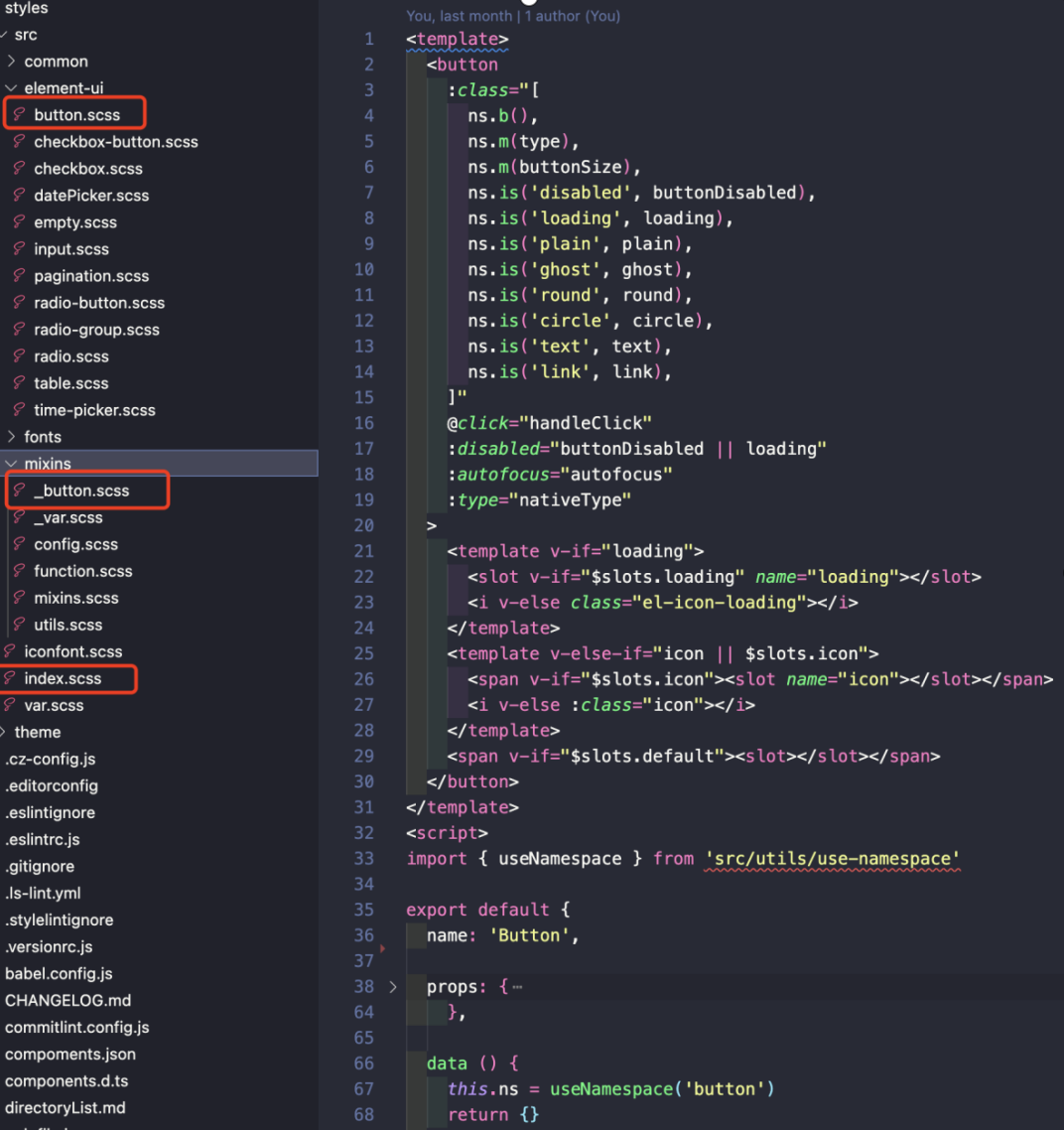1064x1130 pixels.
Task: Click the Sass icon beside function.scss
Action: (20, 570)
